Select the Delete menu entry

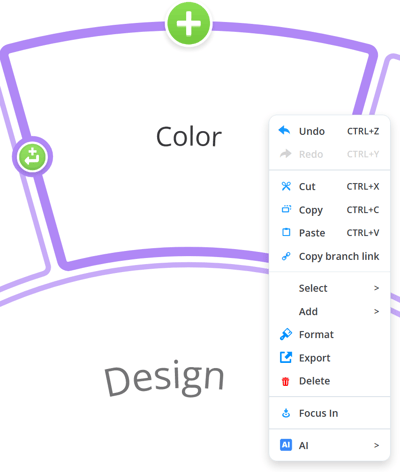329,381
